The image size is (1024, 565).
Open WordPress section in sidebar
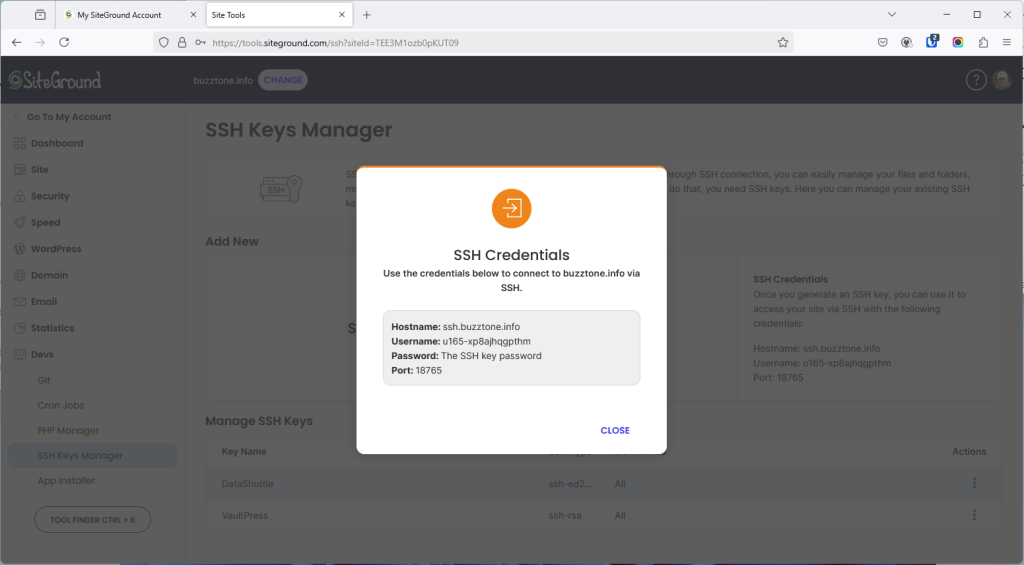(56, 249)
